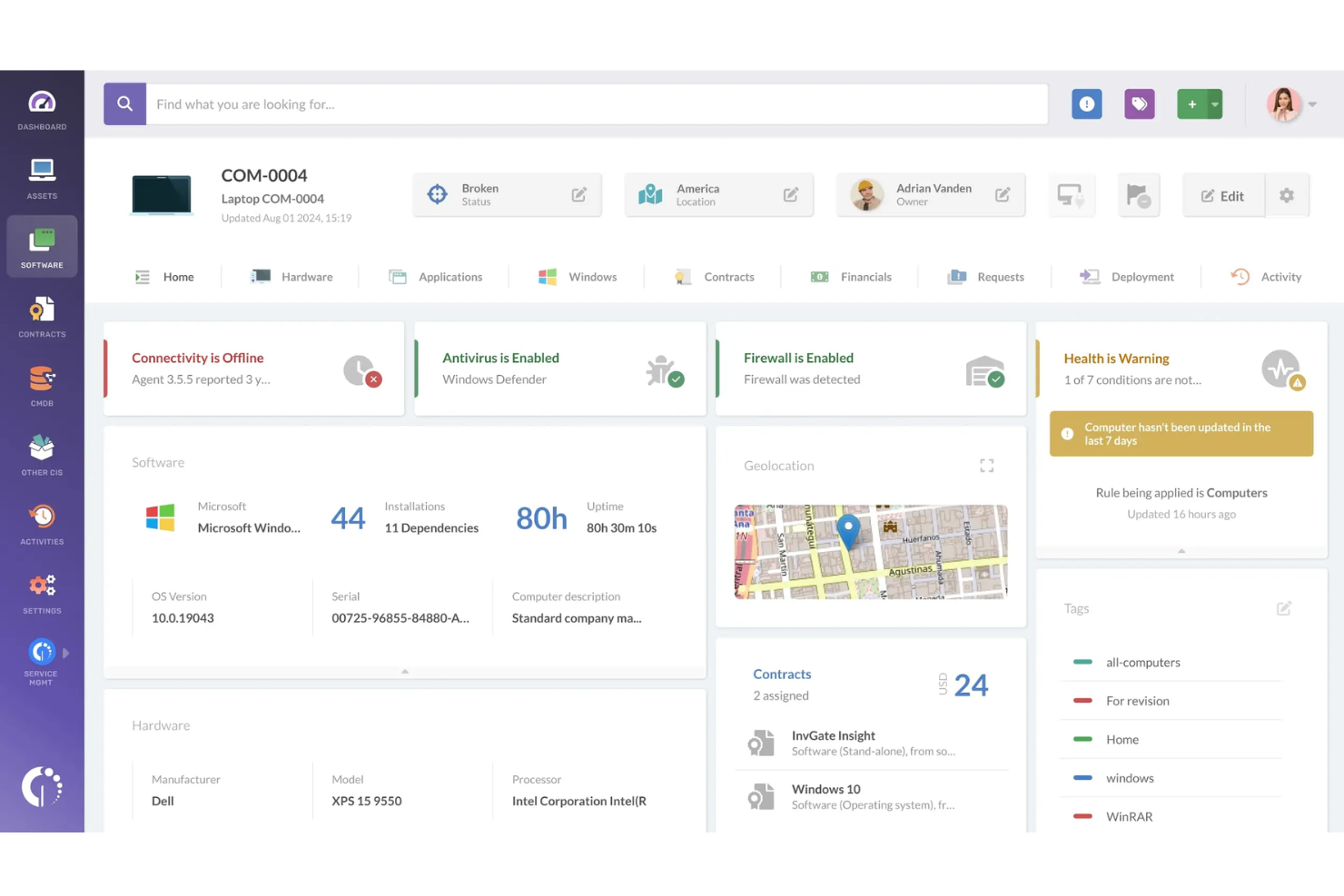Expand the Geolocation map to fullscreen

point(986,465)
